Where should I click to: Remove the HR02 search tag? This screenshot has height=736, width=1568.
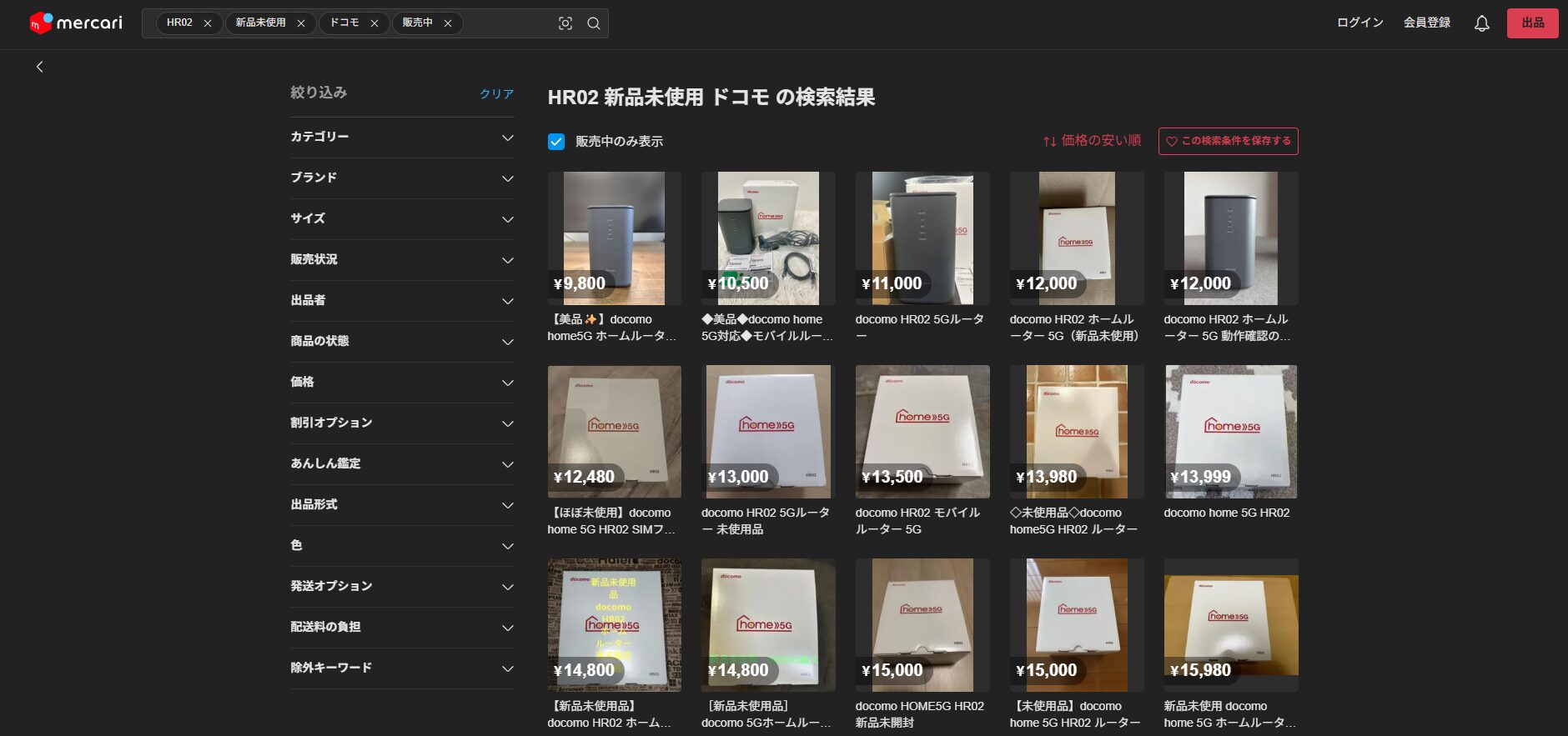pos(208,23)
